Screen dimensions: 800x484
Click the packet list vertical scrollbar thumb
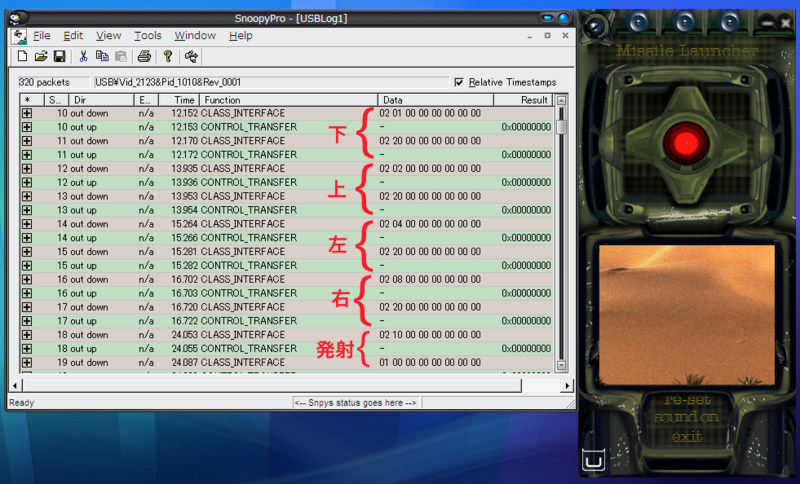pos(561,126)
